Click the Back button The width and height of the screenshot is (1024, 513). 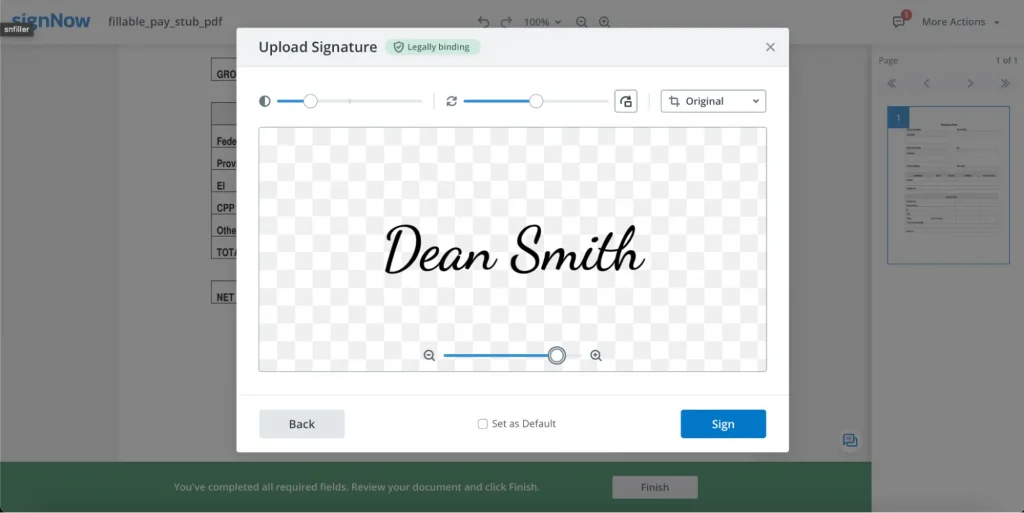click(x=301, y=424)
